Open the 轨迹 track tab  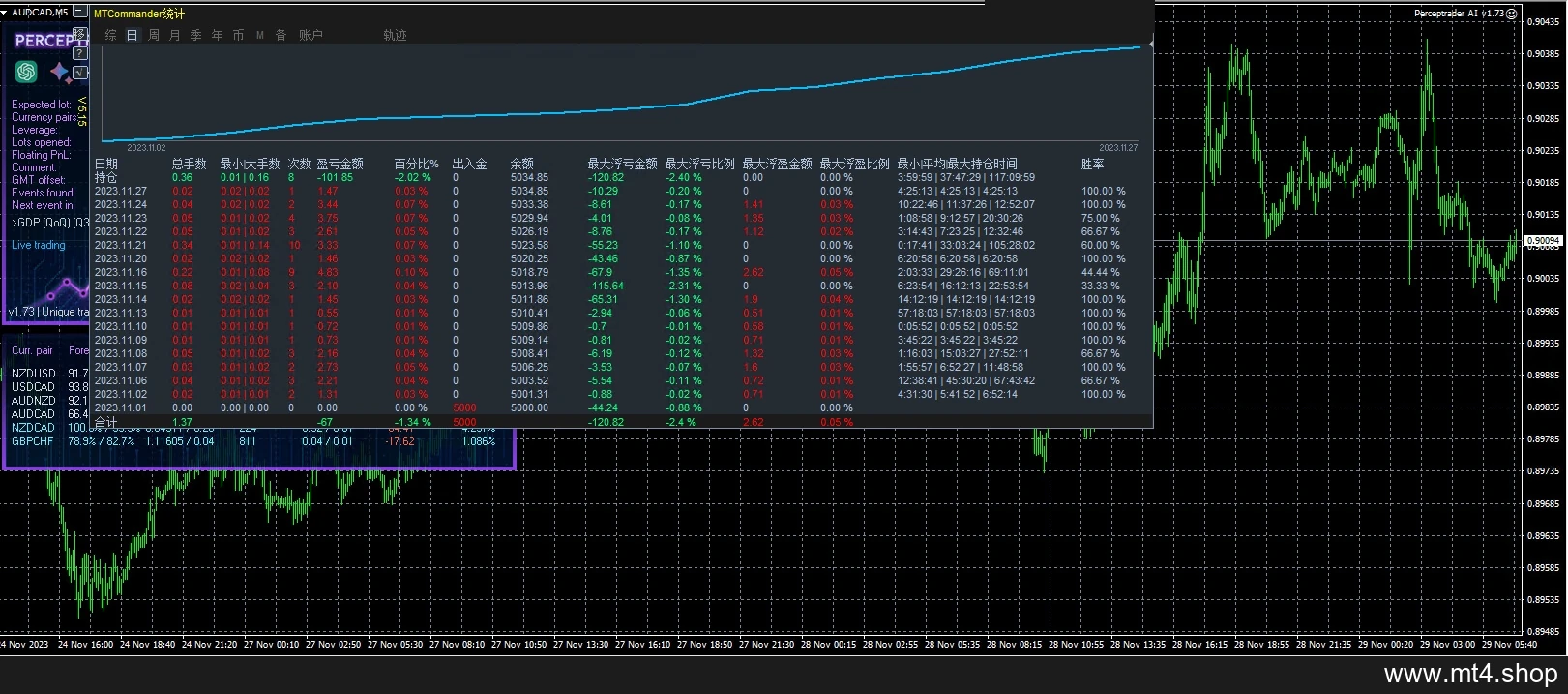click(x=395, y=35)
